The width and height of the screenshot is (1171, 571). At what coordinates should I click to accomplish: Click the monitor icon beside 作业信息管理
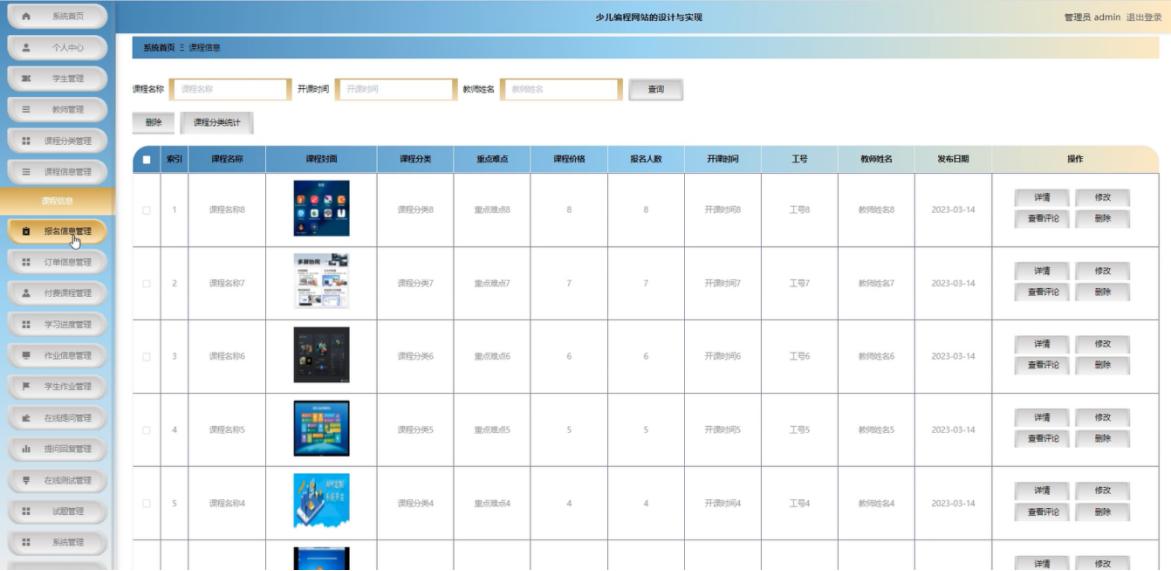click(26, 355)
